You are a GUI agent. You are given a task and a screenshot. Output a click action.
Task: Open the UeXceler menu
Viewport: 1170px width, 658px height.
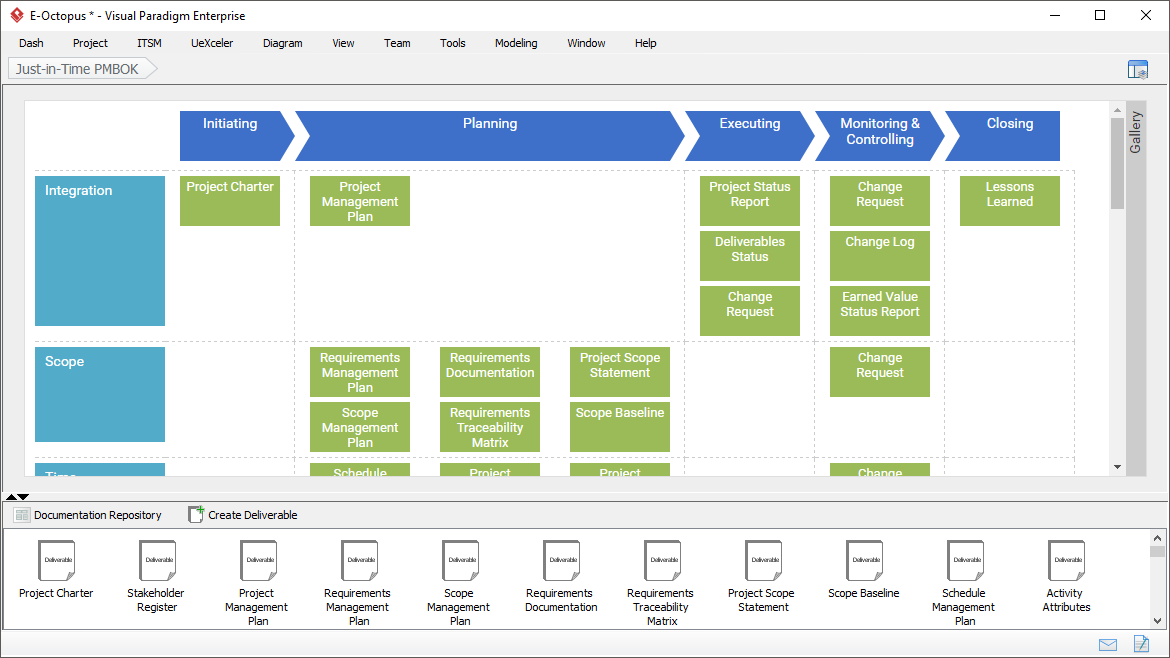[x=212, y=43]
